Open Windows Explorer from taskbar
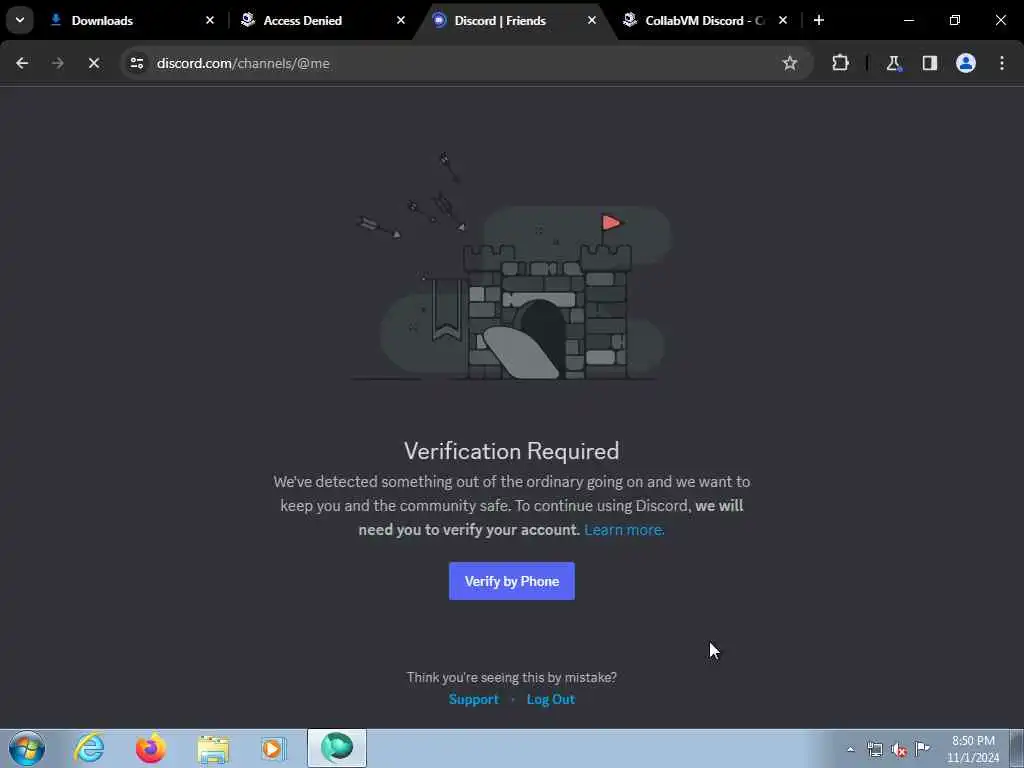Viewport: 1024px width, 768px height. pos(213,748)
